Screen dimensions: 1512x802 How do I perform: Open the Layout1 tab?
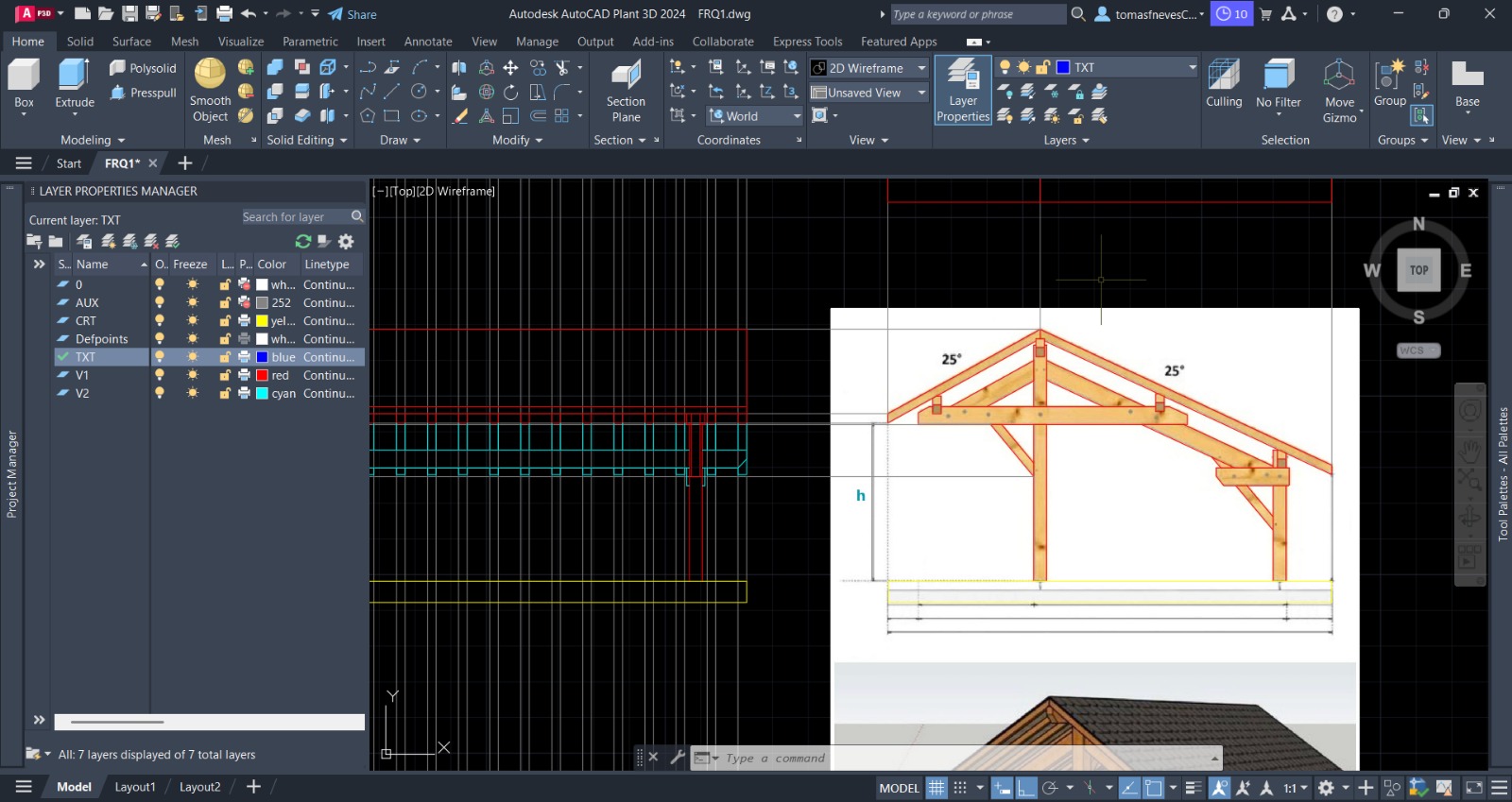135,787
